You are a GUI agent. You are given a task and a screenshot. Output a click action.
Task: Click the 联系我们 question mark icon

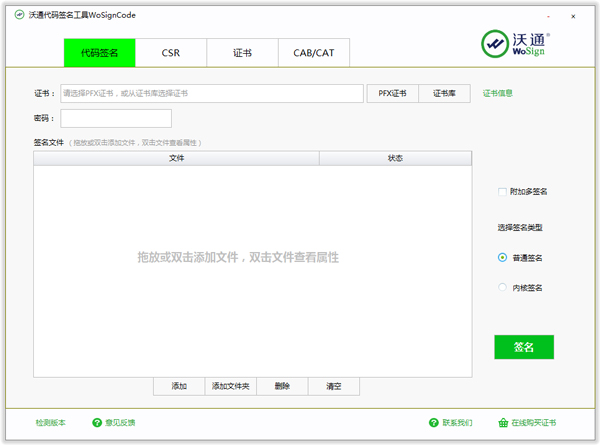point(434,422)
